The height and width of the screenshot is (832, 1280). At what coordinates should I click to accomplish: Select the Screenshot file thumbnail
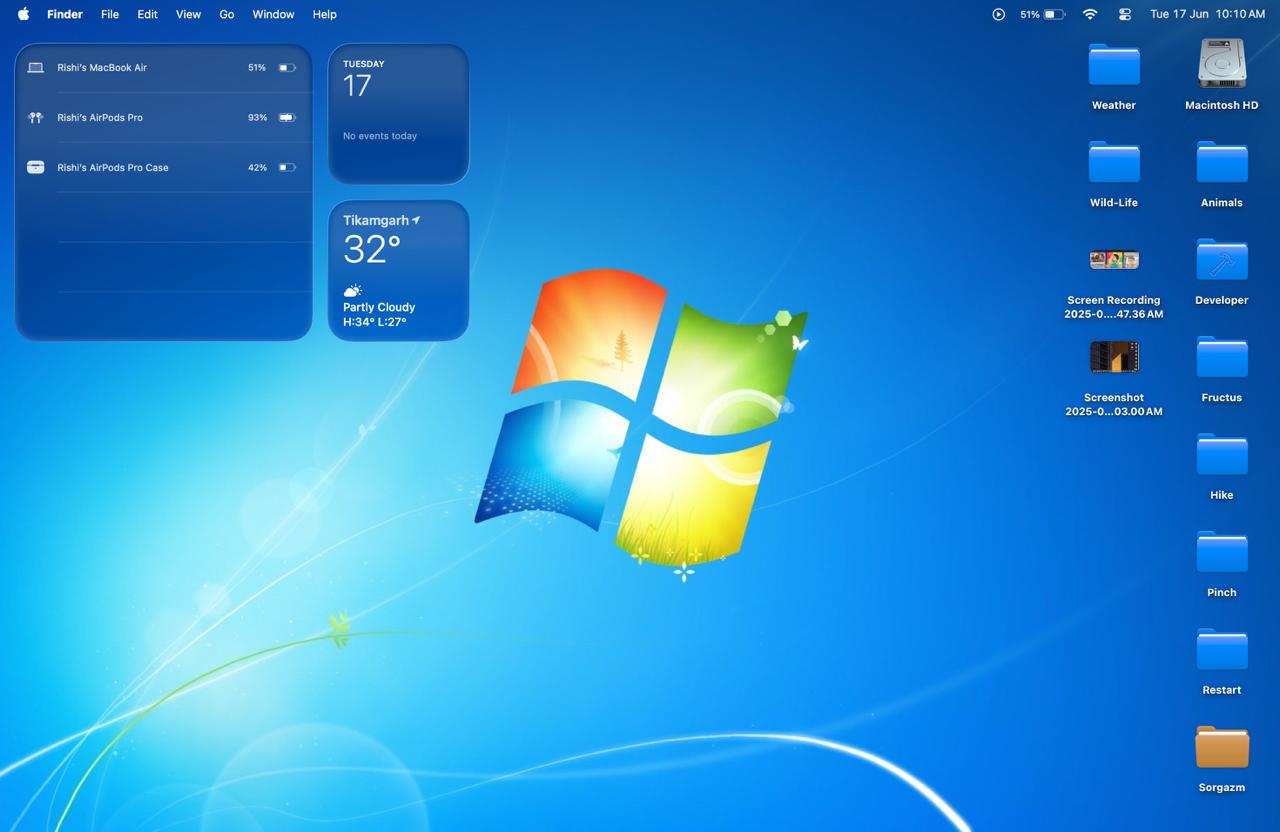[x=1114, y=357]
